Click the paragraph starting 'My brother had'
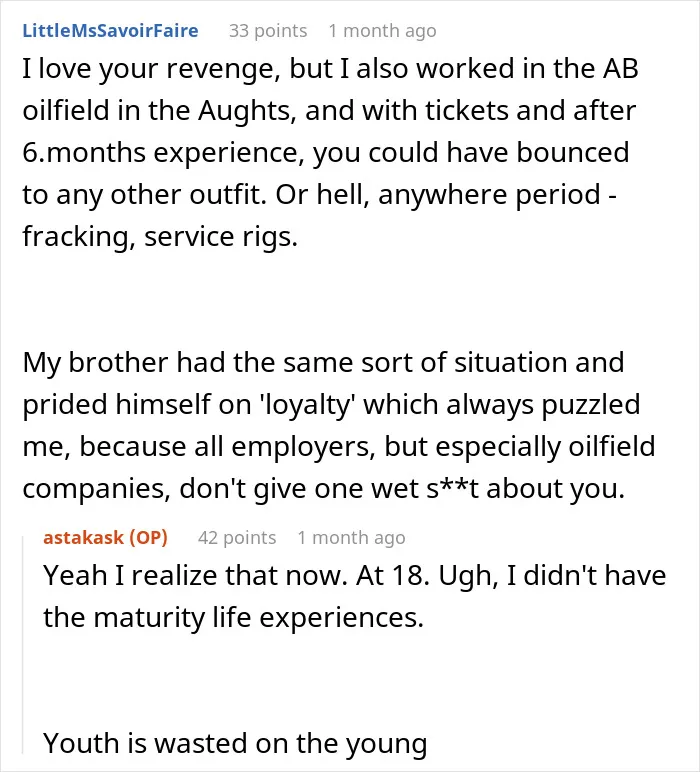The width and height of the screenshot is (700, 772). 339,425
